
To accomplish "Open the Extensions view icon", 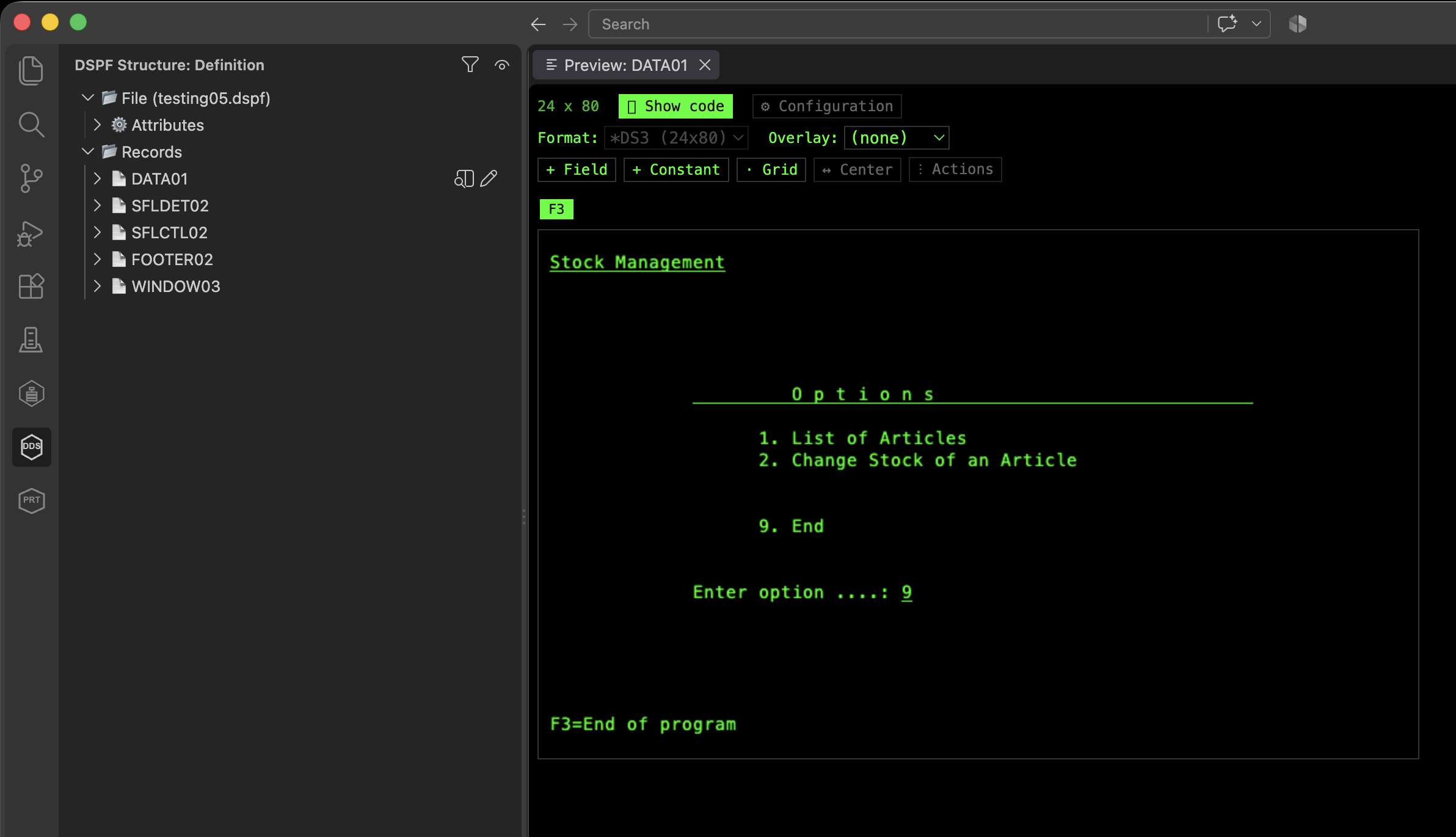I will click(31, 286).
